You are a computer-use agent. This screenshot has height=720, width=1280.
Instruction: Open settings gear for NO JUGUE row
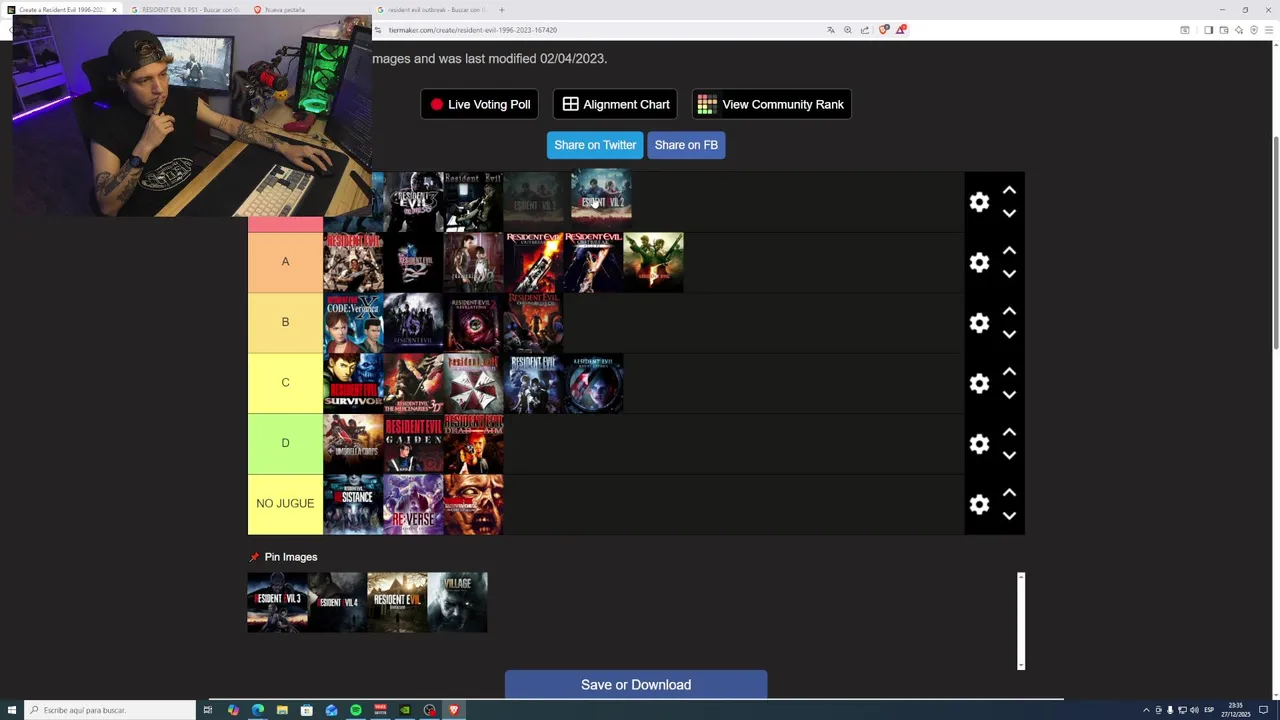point(979,504)
